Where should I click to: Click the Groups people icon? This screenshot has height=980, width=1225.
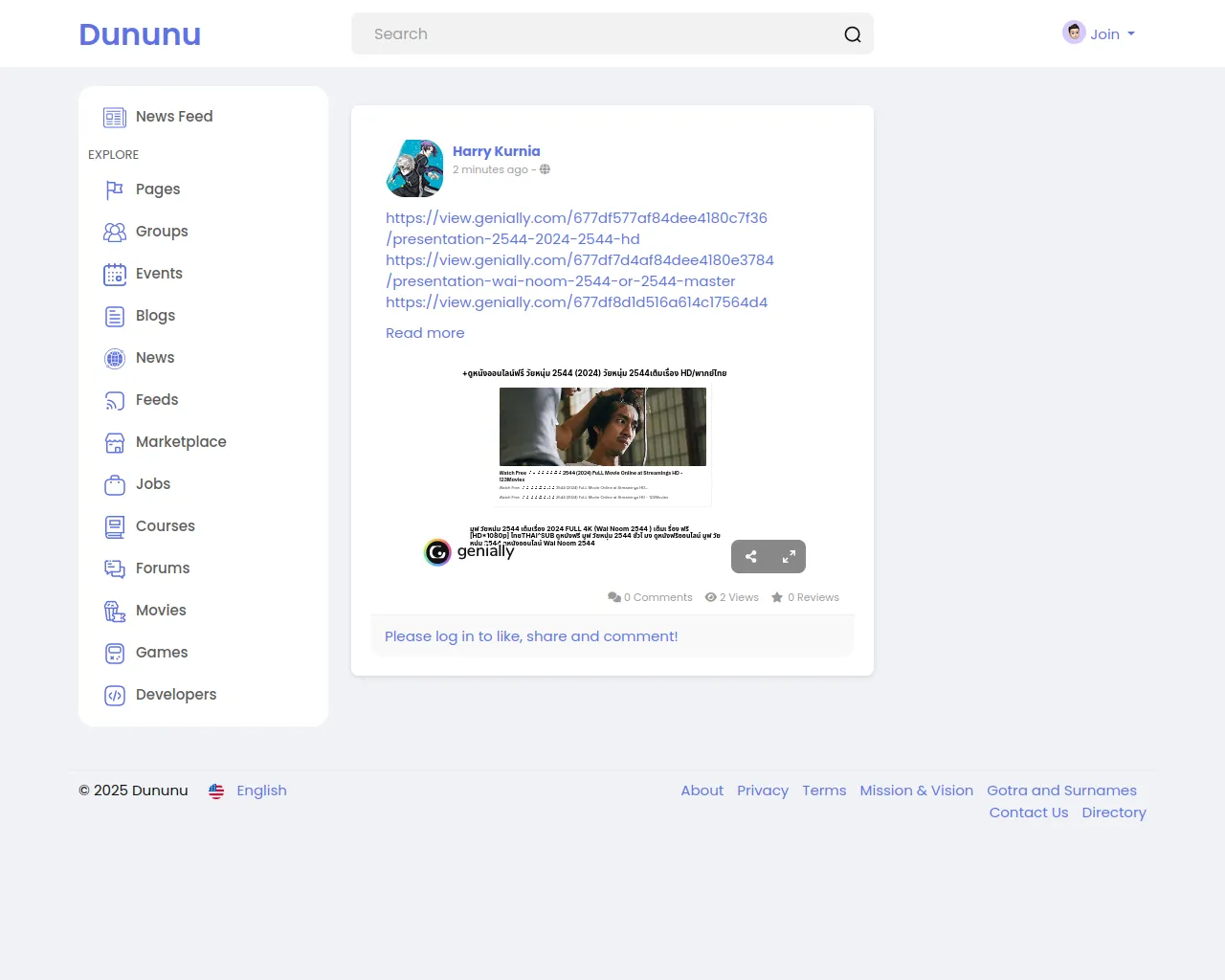(x=115, y=232)
